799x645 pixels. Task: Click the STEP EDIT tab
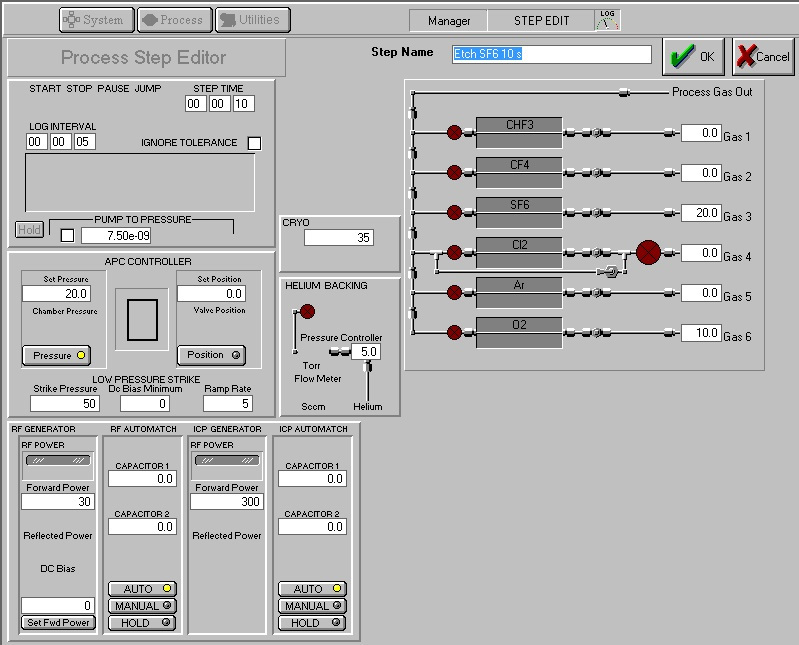(x=541, y=21)
